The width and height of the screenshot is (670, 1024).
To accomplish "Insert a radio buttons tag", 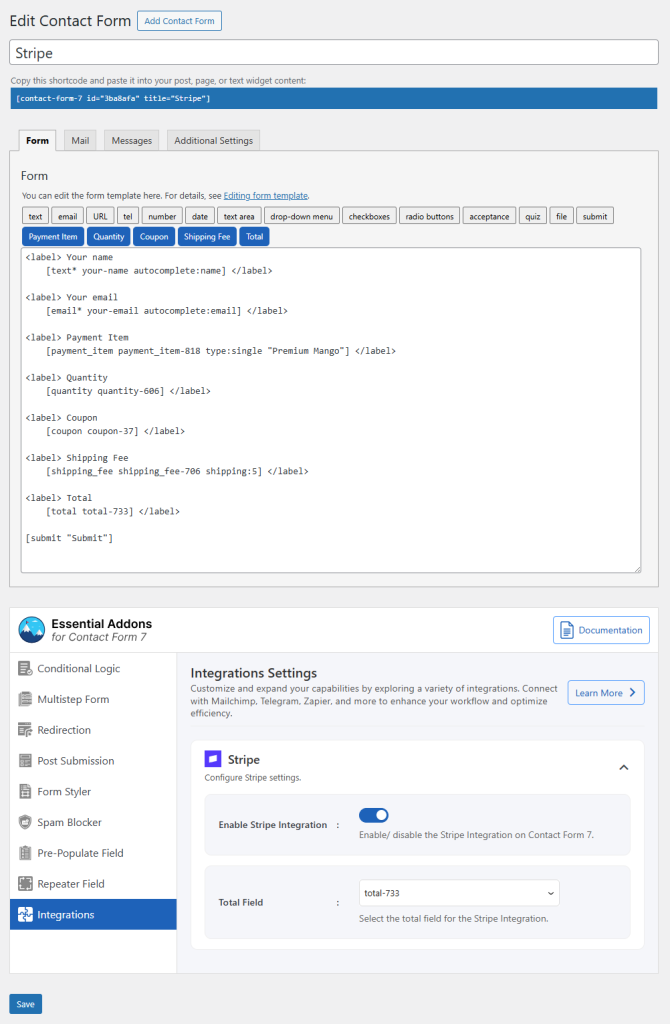I will [x=430, y=216].
